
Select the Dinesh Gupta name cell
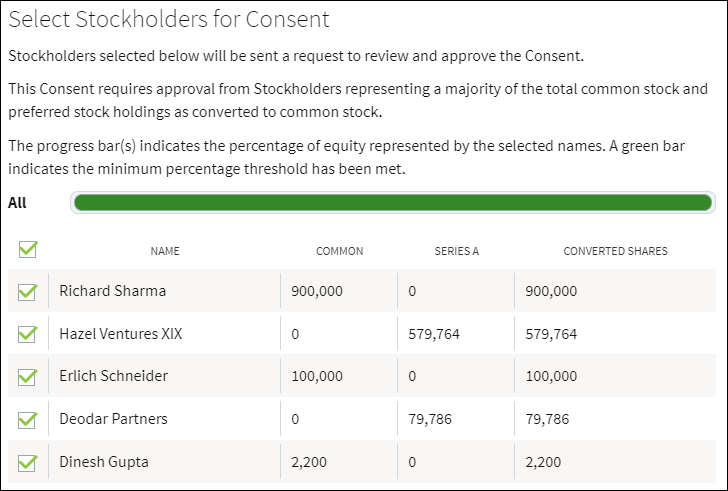point(105,461)
